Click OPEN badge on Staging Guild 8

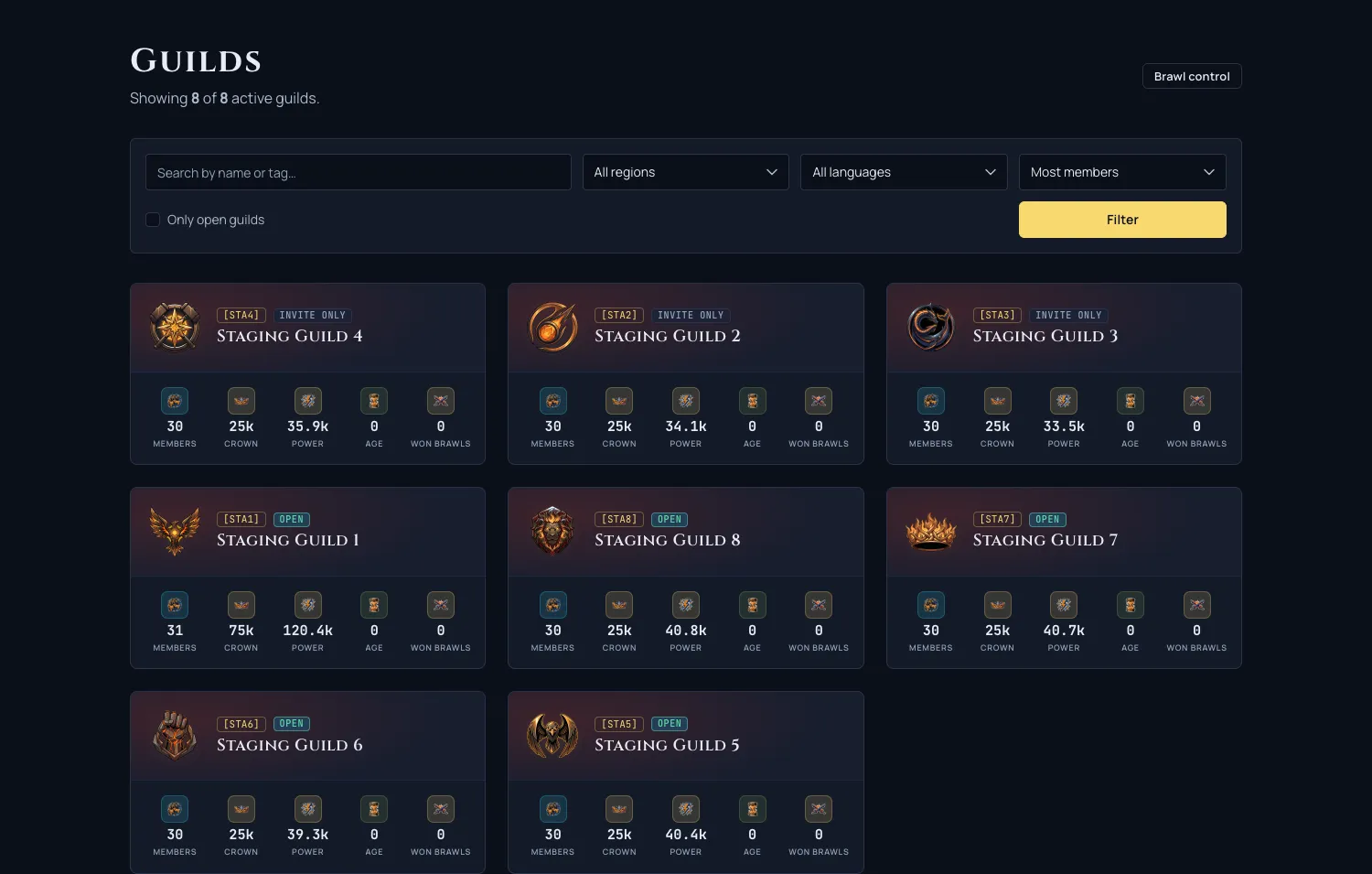pos(670,519)
